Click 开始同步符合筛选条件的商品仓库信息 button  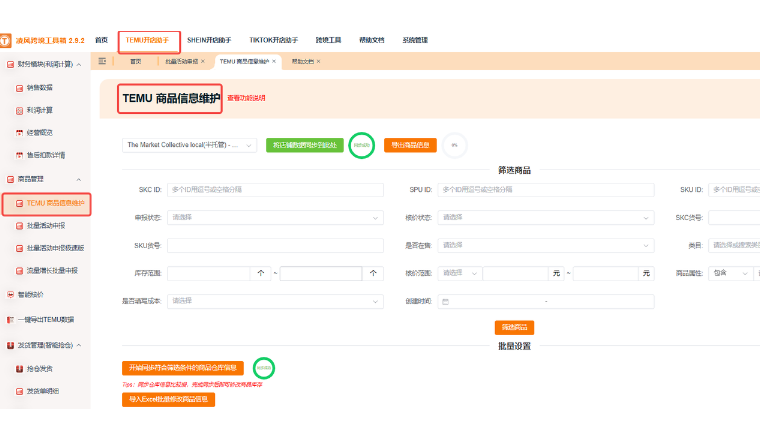(183, 368)
